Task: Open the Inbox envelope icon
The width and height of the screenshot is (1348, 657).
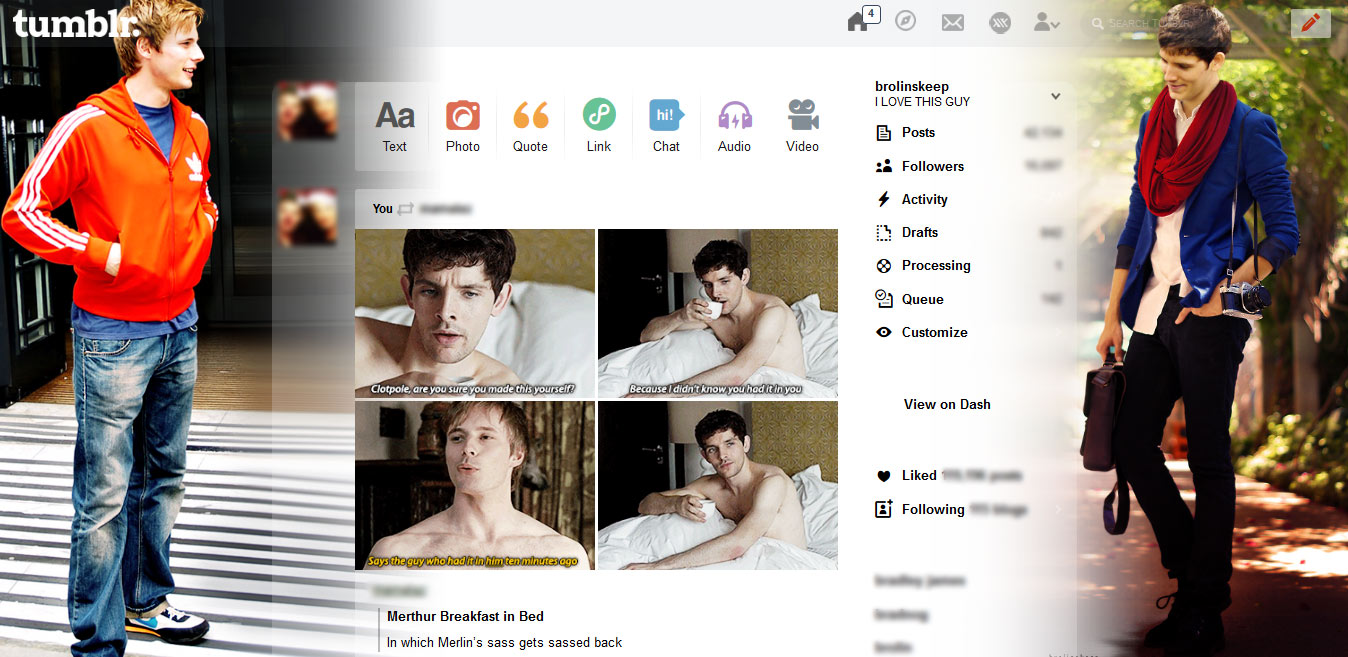Action: pyautogui.click(x=953, y=22)
